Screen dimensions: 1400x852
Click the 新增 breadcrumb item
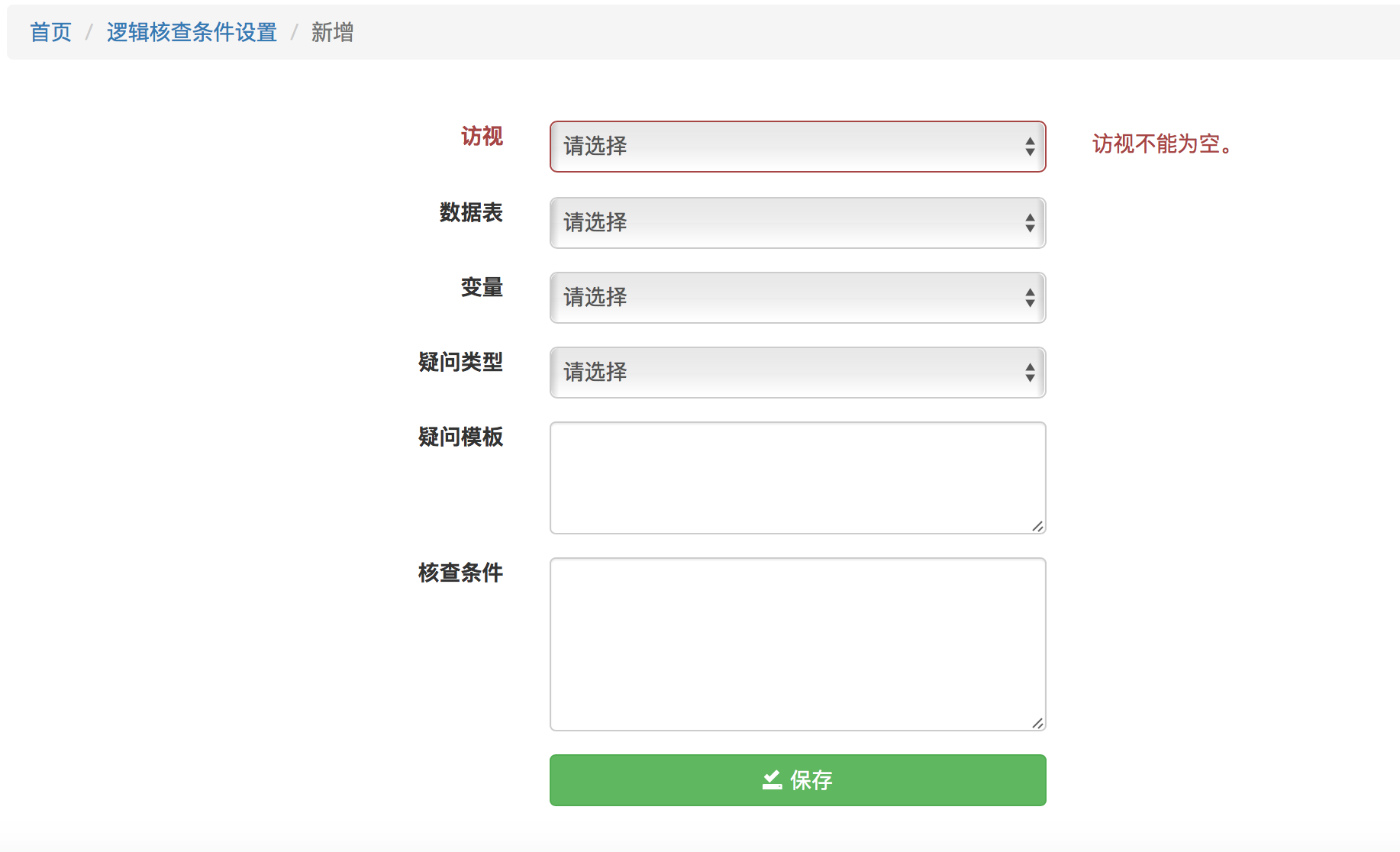click(332, 32)
